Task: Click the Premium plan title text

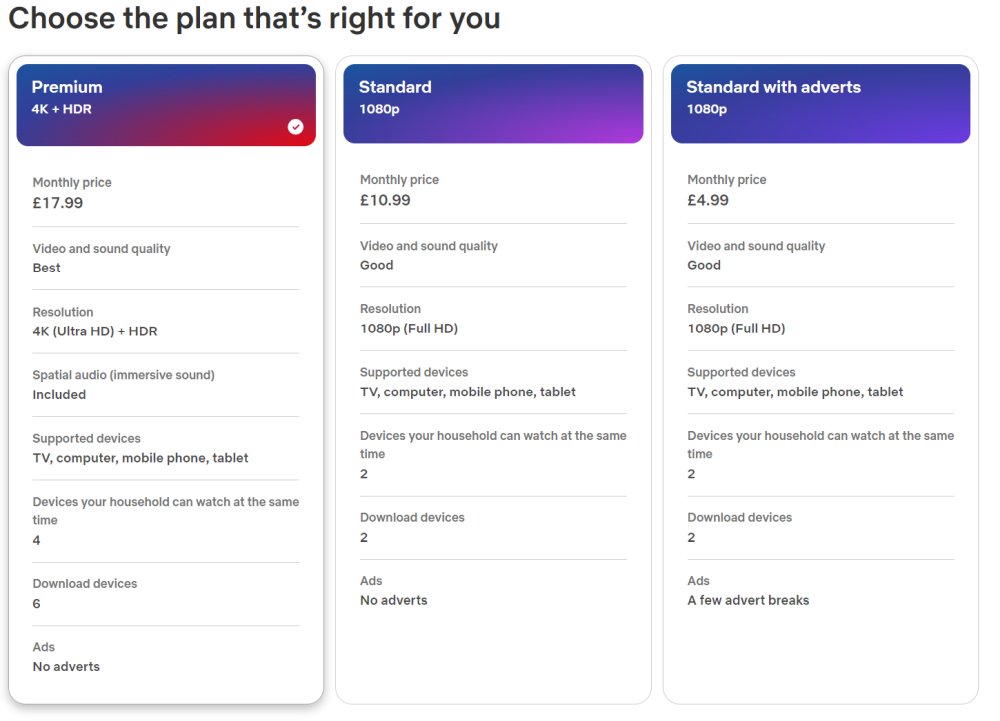Action: point(67,87)
